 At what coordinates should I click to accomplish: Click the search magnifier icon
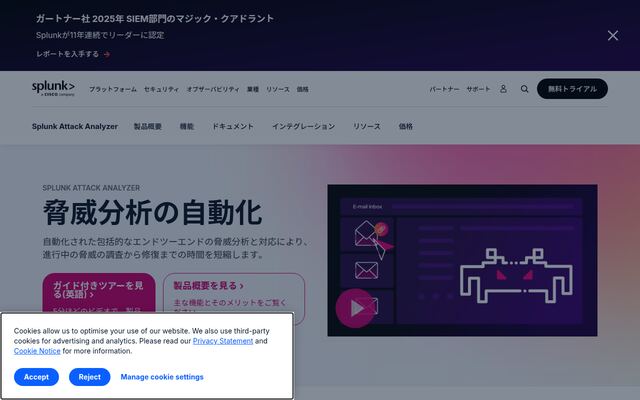(524, 89)
